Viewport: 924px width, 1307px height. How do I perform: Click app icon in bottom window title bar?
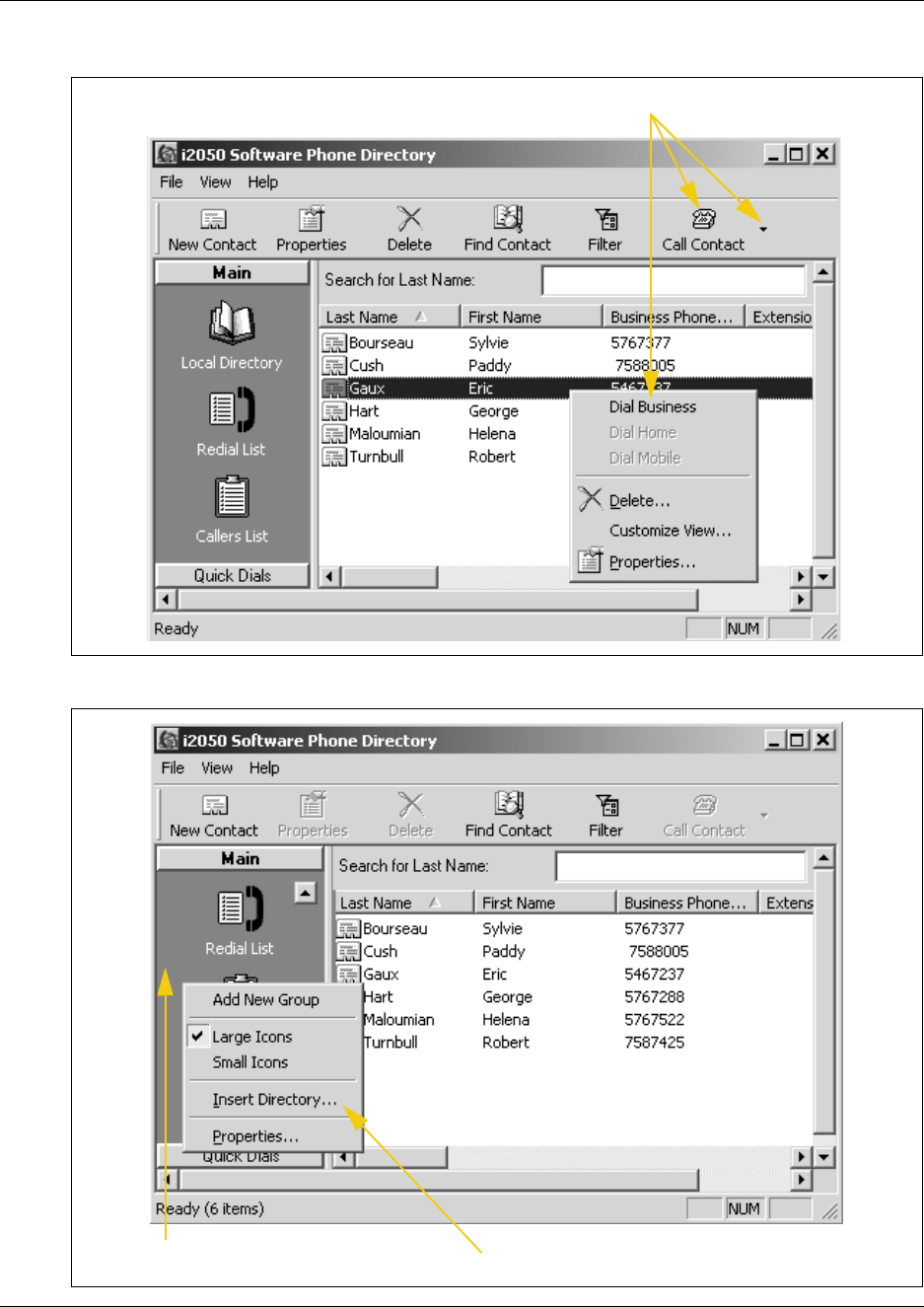tap(169, 740)
